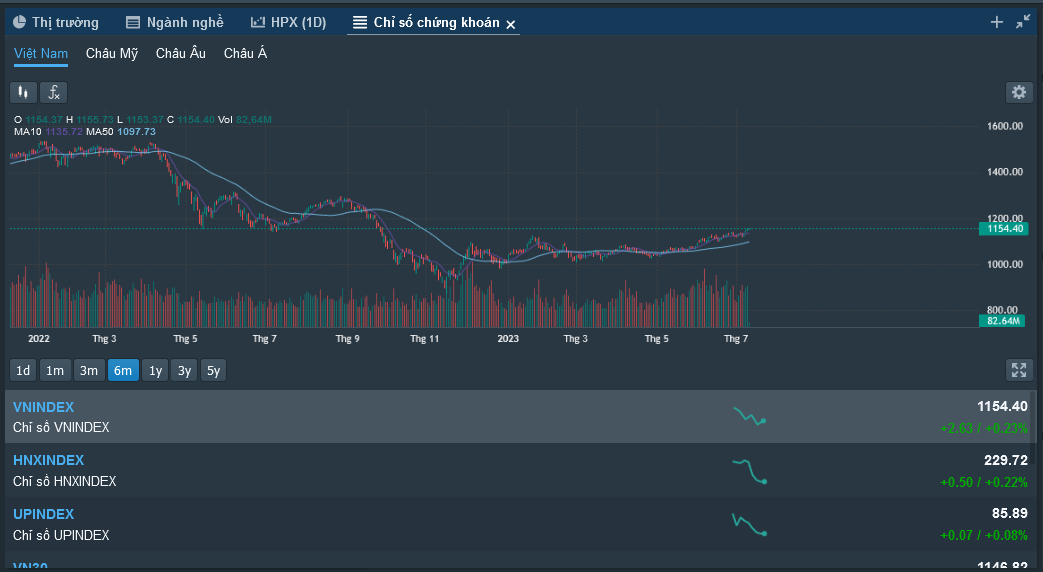
Task: Click the VNINDEX sparkline thumbnail
Action: click(749, 416)
